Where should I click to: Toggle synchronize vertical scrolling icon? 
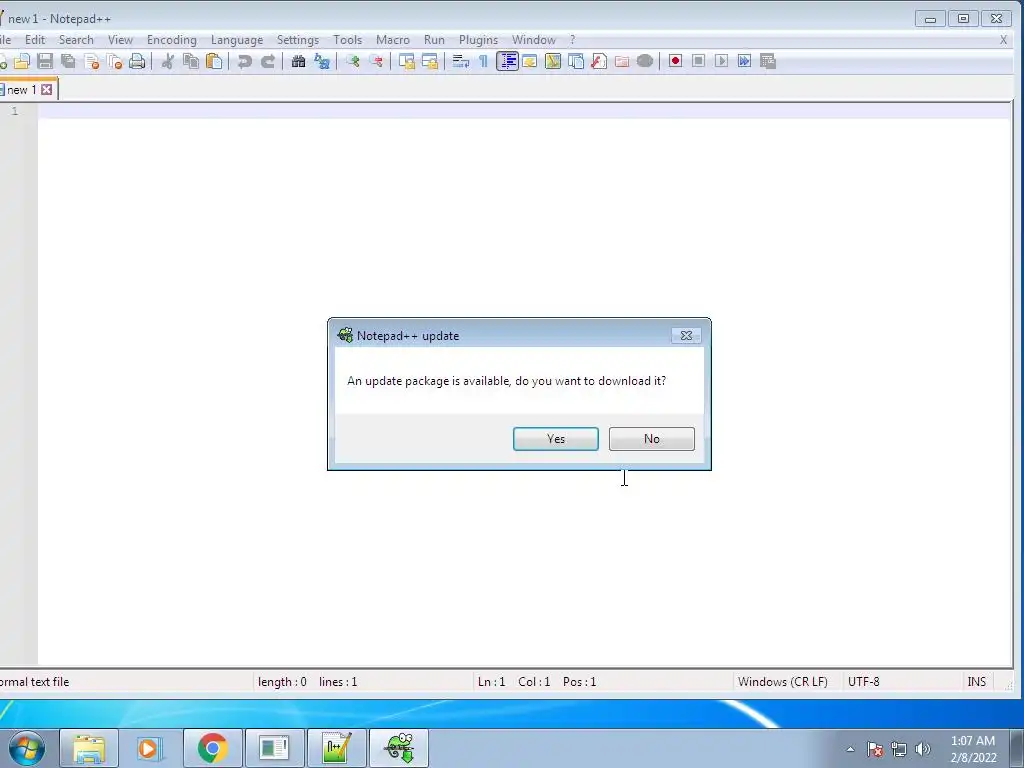[406, 61]
